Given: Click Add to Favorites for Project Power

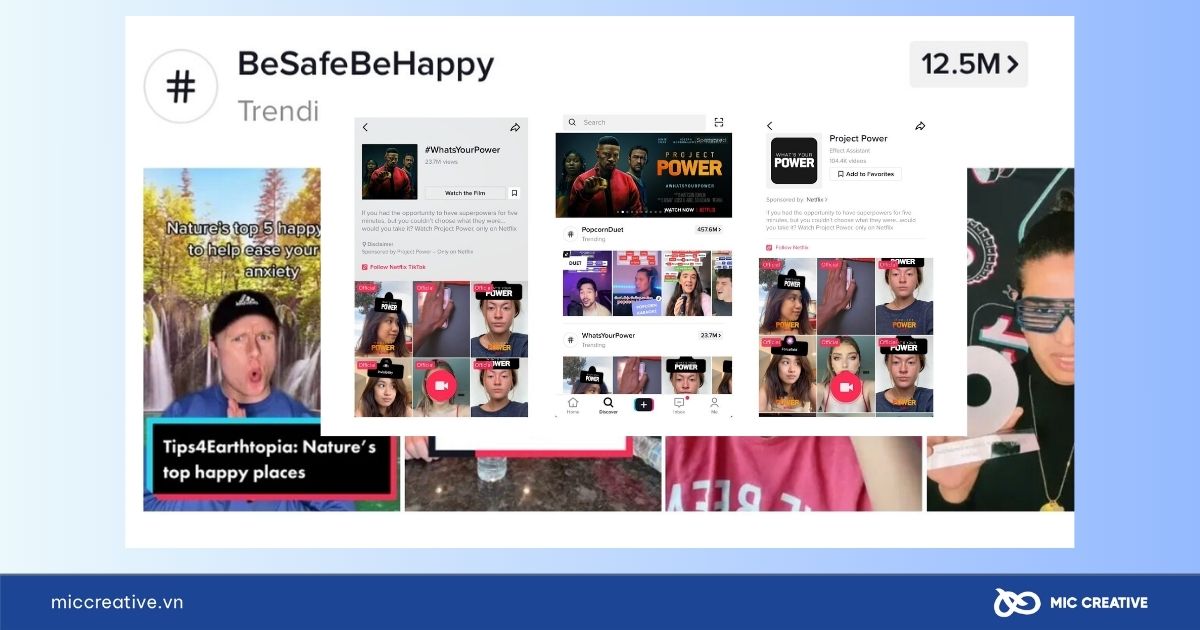Looking at the screenshot, I should [865, 174].
